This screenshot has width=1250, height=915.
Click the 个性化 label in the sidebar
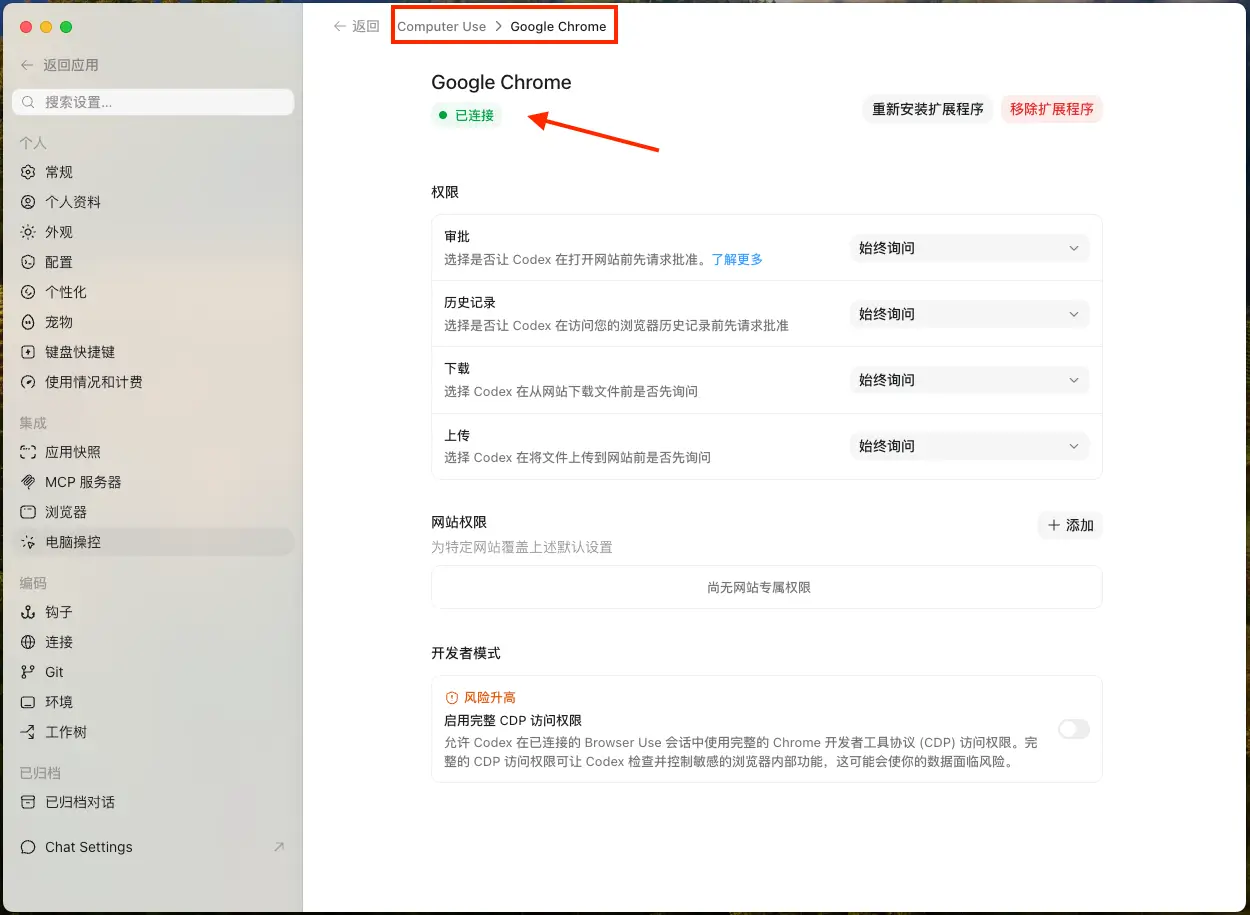click(66, 292)
